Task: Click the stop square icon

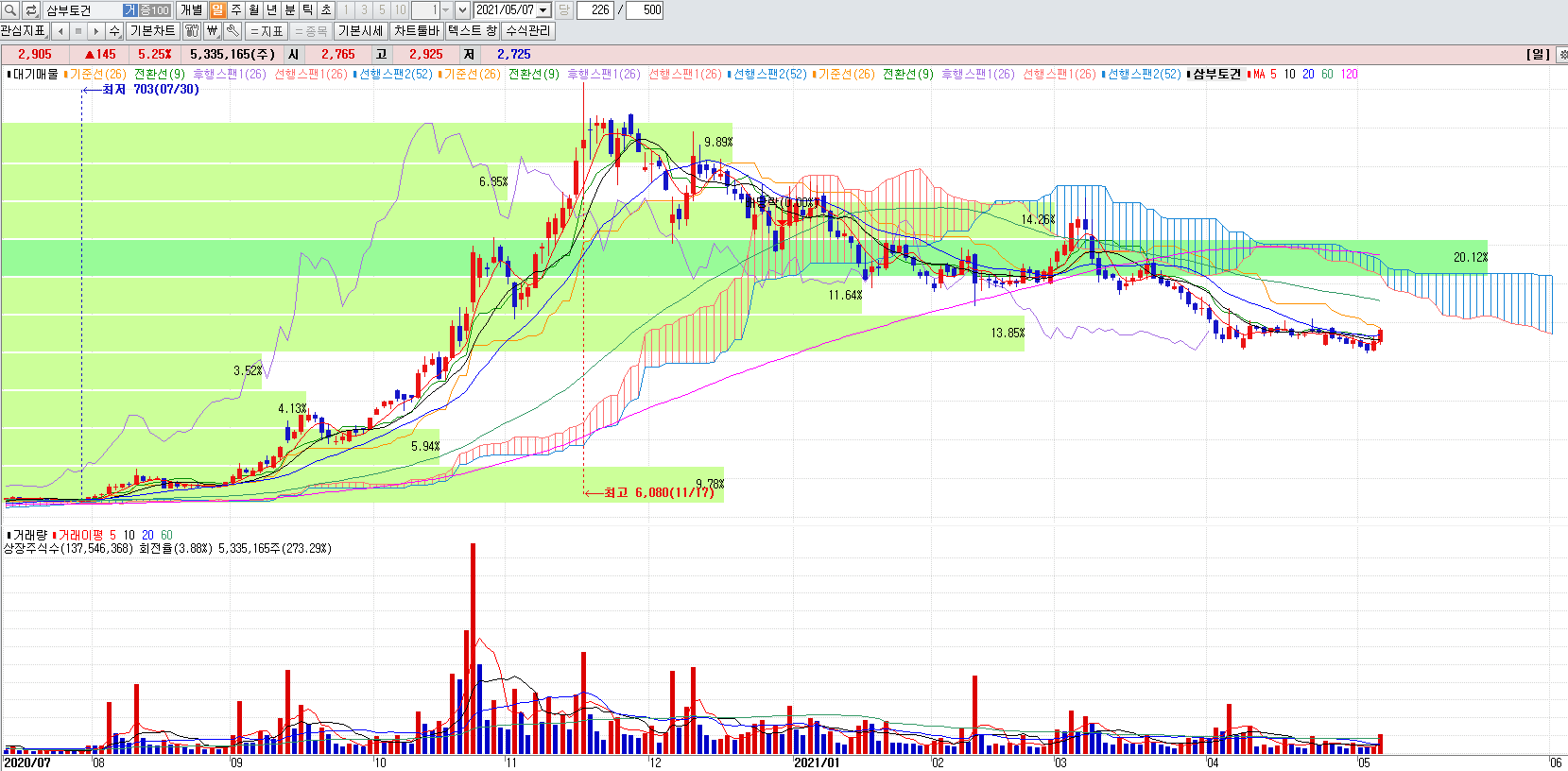Action: [78, 31]
